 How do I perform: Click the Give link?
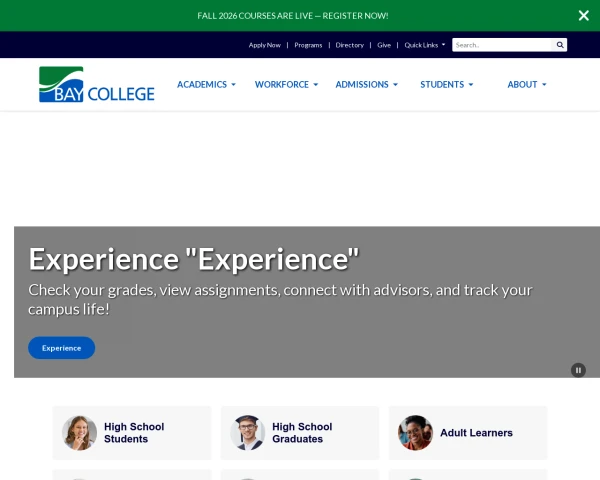pos(384,45)
